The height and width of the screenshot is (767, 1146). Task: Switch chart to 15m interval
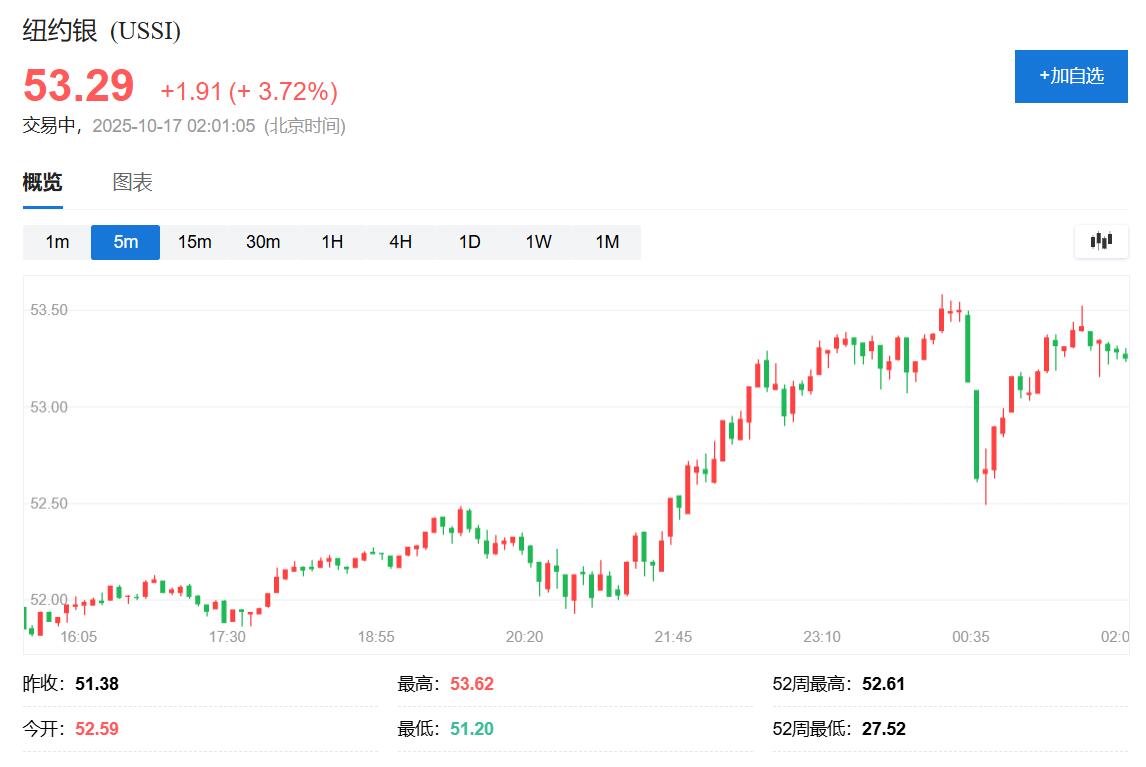pyautogui.click(x=194, y=242)
